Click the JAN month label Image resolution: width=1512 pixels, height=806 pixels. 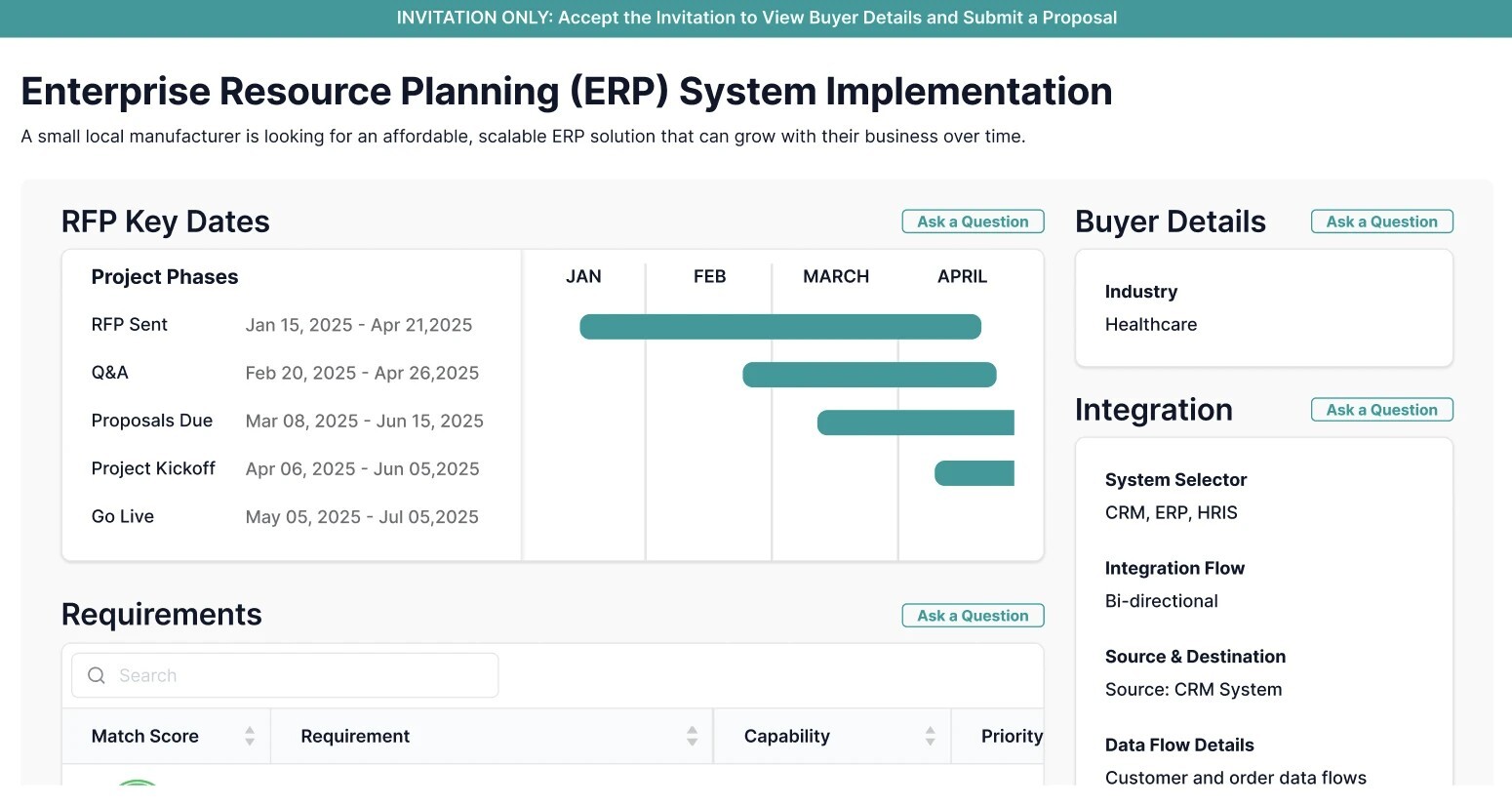click(x=583, y=276)
